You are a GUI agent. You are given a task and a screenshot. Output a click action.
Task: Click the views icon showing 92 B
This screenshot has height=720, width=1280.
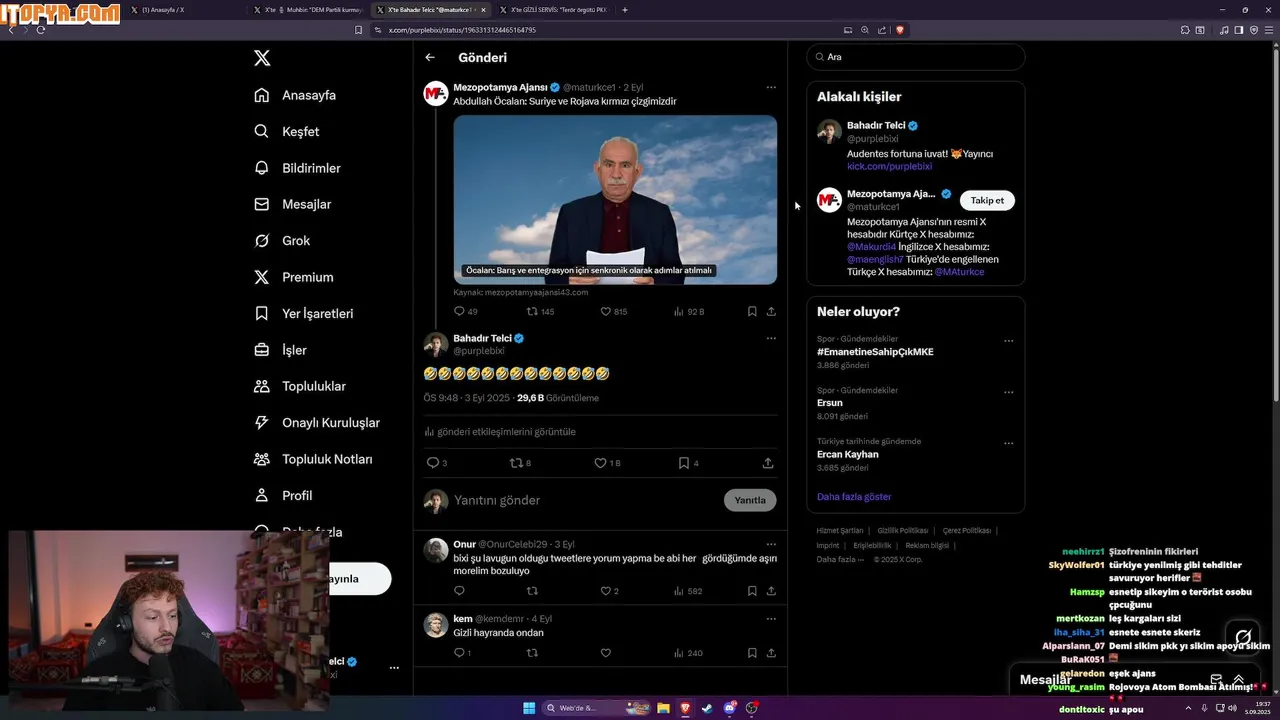tap(678, 311)
